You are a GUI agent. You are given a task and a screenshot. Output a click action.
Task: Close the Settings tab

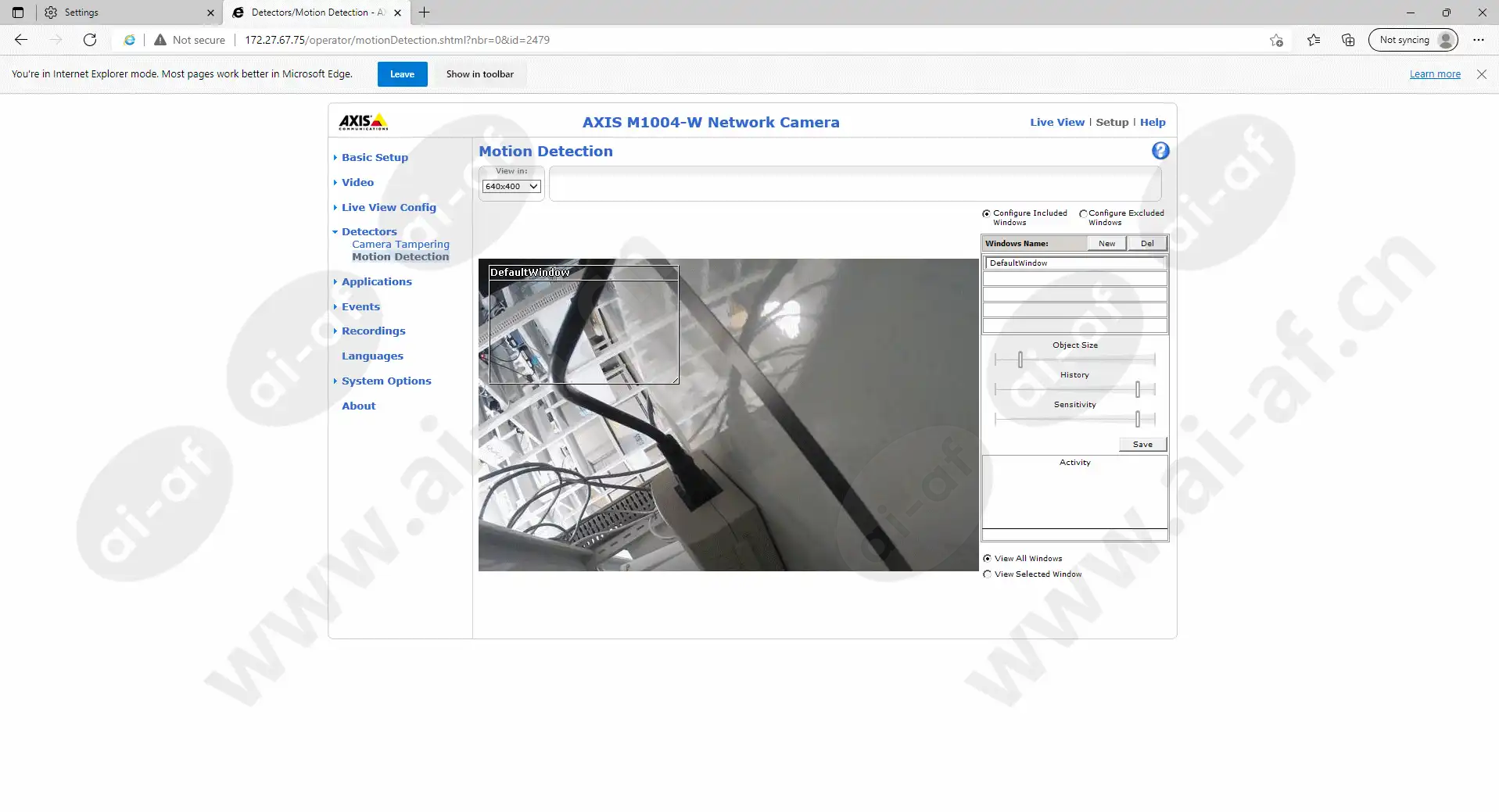click(210, 13)
